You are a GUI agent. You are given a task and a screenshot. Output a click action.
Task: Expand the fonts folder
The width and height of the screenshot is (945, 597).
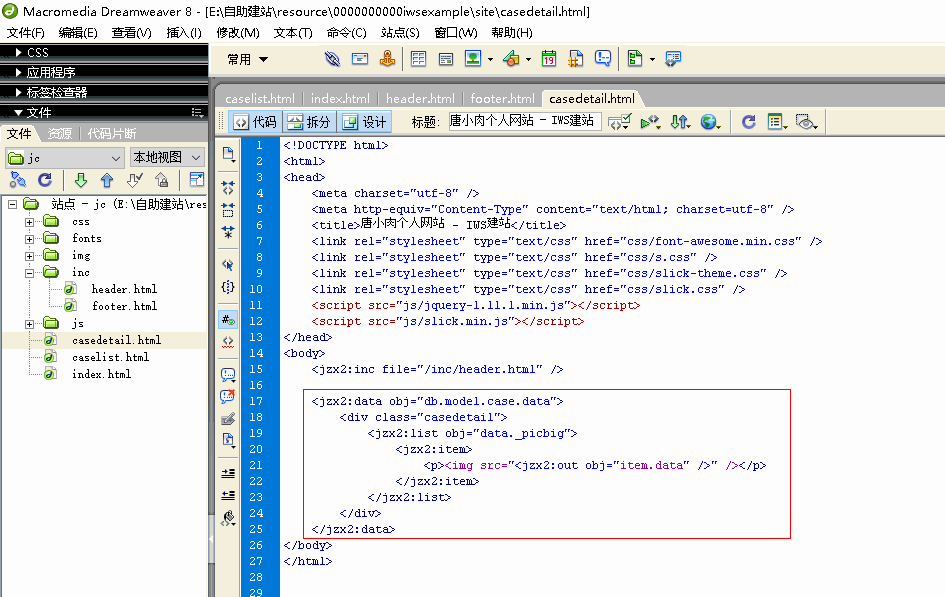tap(29, 239)
